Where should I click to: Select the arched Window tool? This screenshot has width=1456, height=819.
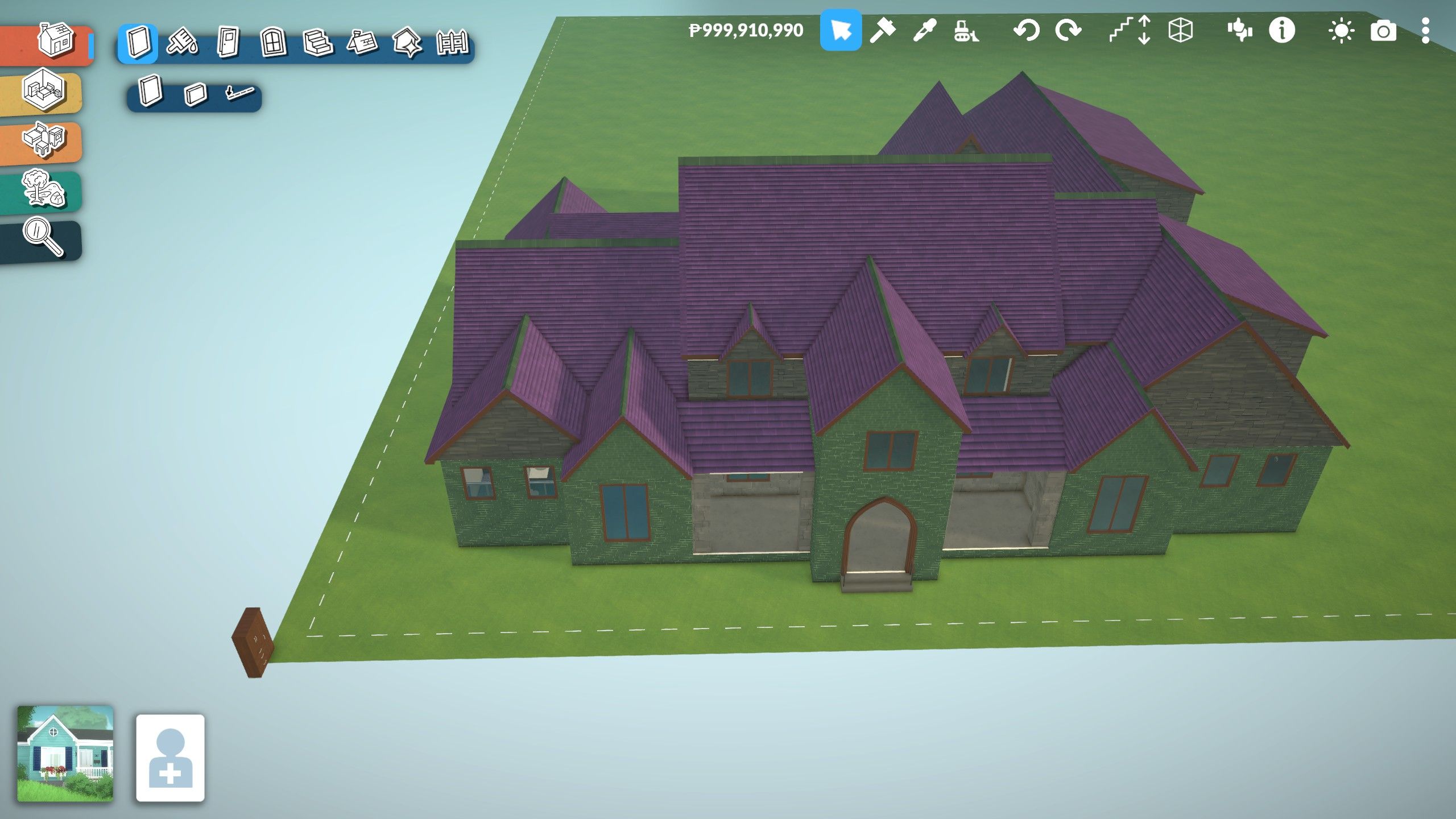point(273,42)
